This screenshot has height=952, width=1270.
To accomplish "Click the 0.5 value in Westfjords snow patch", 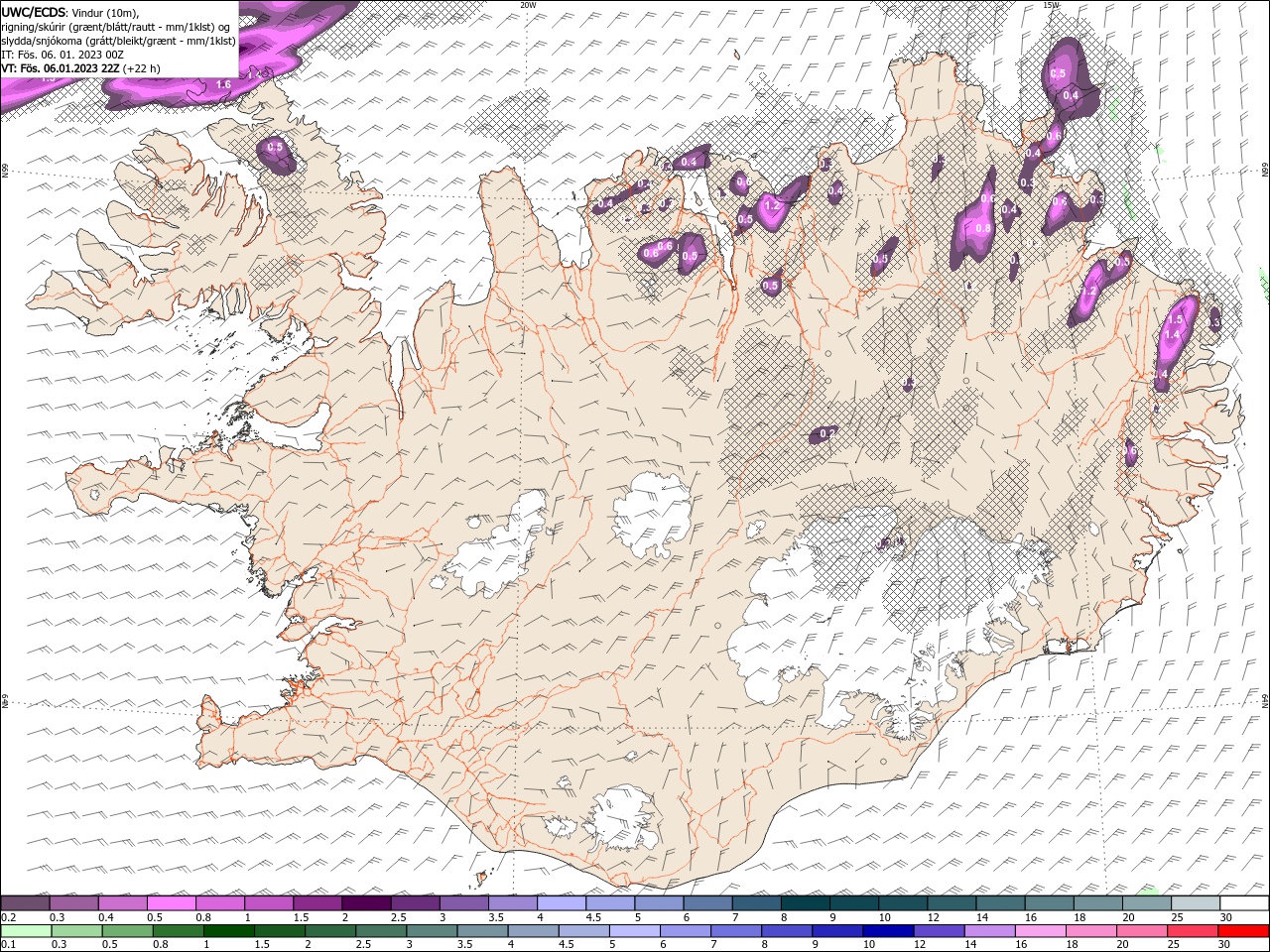I will [276, 147].
